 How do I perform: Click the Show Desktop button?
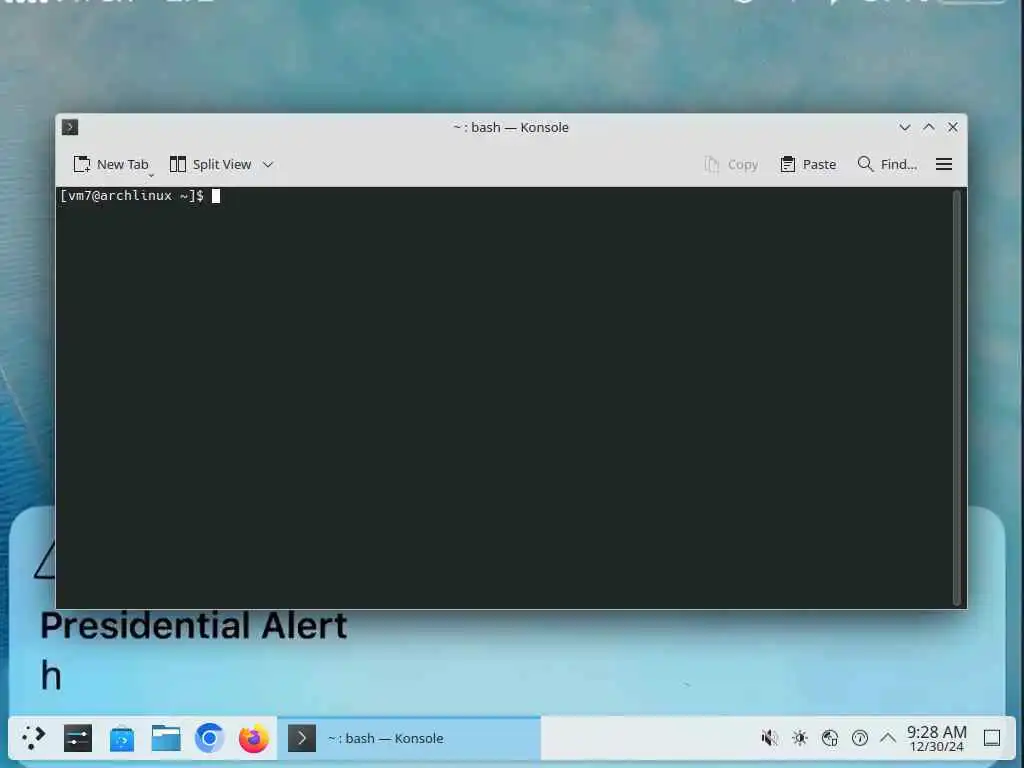[x=992, y=738]
